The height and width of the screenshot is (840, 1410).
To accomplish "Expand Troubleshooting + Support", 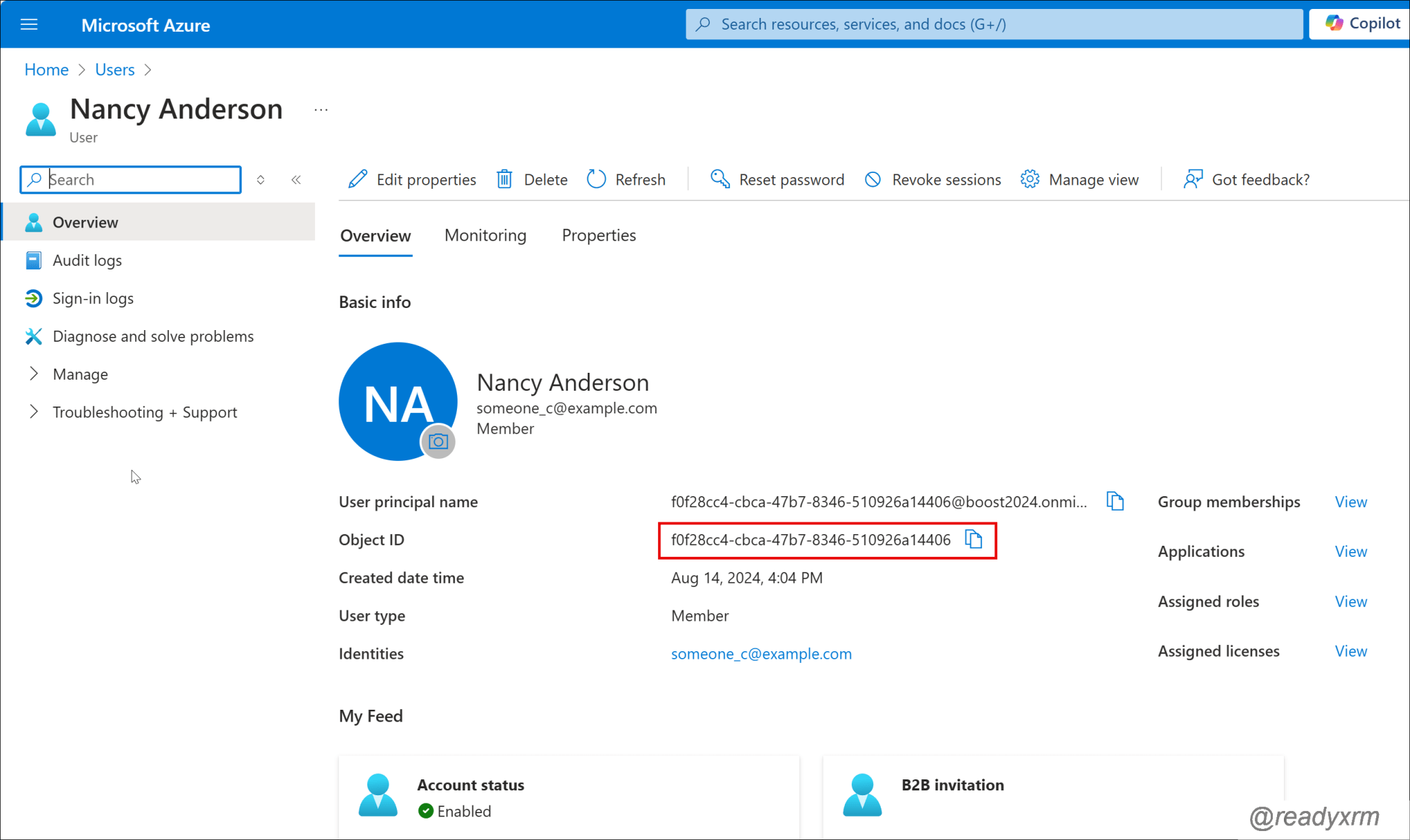I will (145, 411).
